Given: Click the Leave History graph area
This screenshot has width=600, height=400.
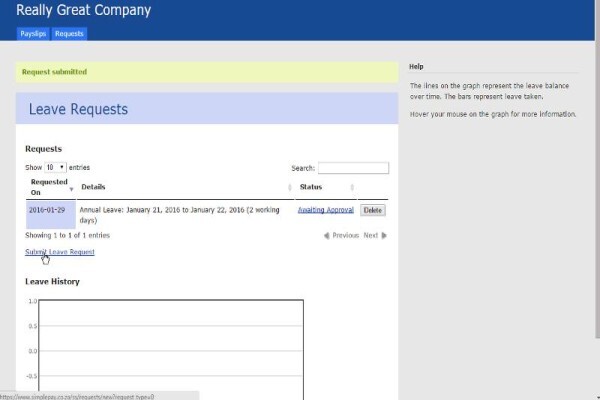Looking at the screenshot, I should pyautogui.click(x=171, y=349).
